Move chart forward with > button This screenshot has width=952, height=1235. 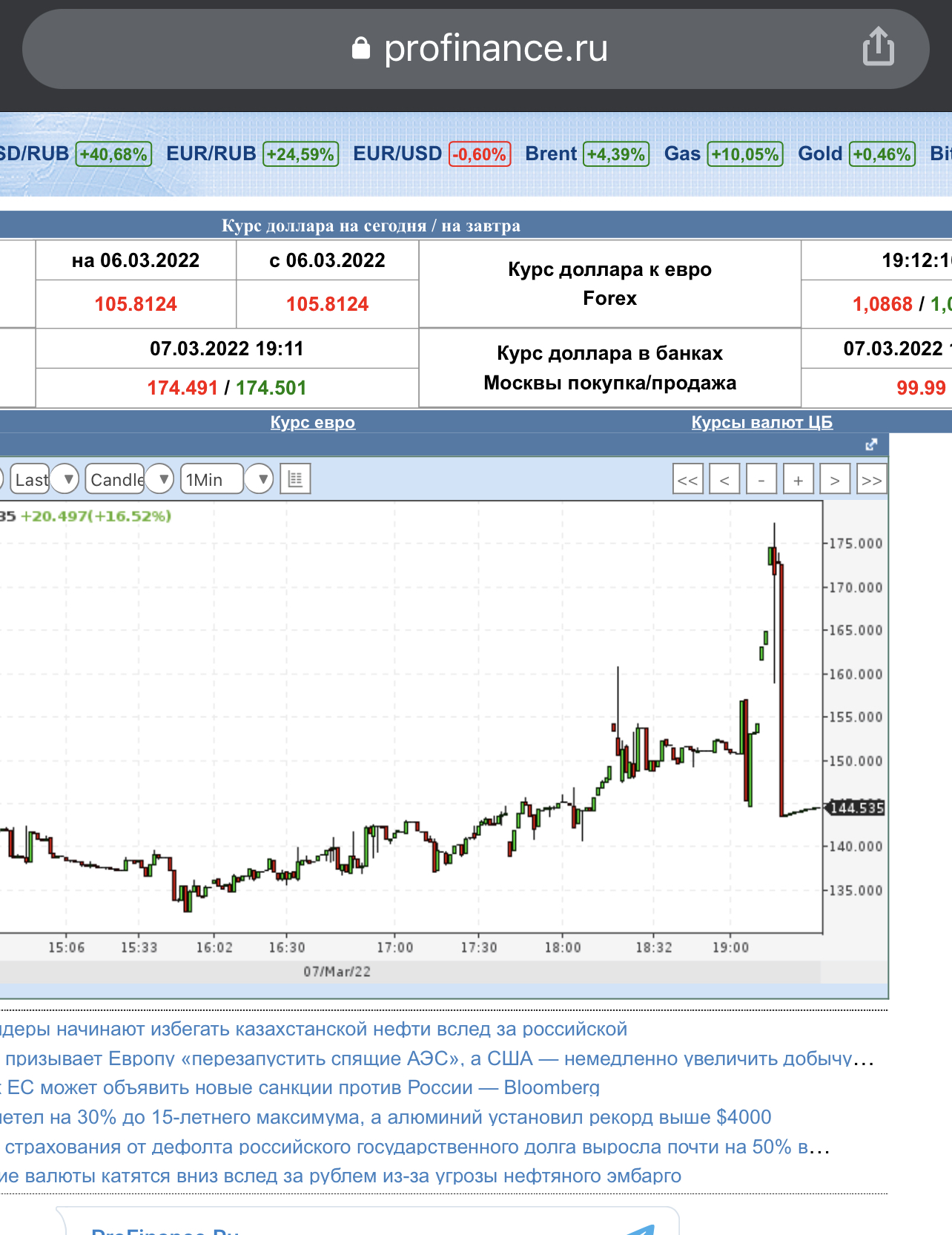click(835, 480)
